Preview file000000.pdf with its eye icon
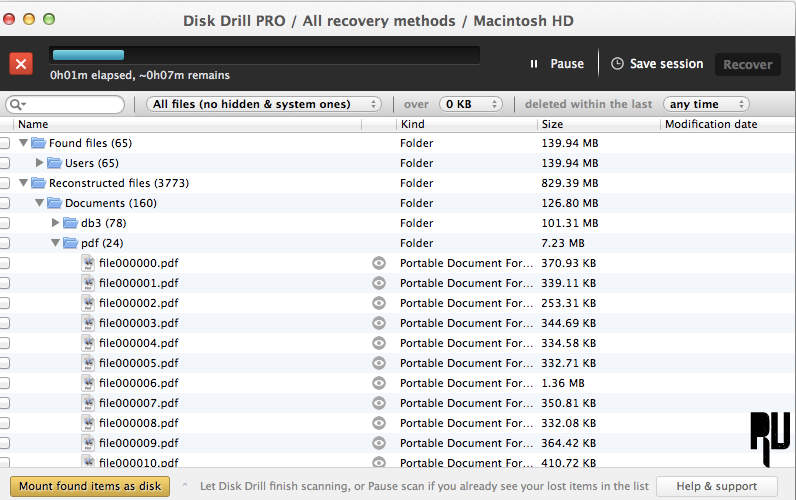Image resolution: width=796 pixels, height=500 pixels. pyautogui.click(x=379, y=263)
